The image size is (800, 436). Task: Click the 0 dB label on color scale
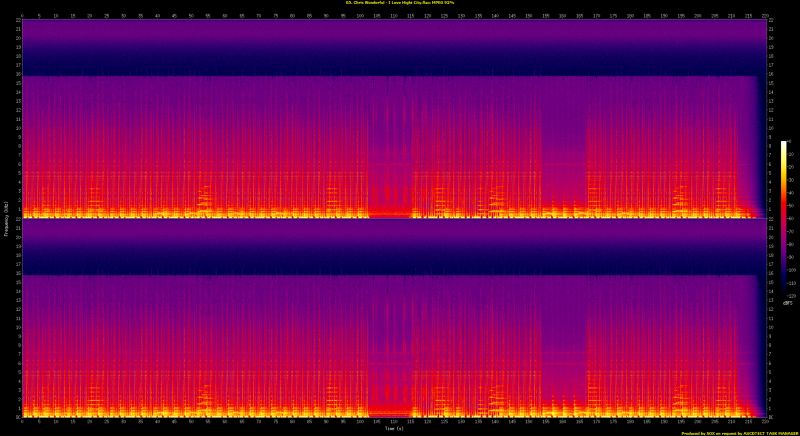point(791,143)
